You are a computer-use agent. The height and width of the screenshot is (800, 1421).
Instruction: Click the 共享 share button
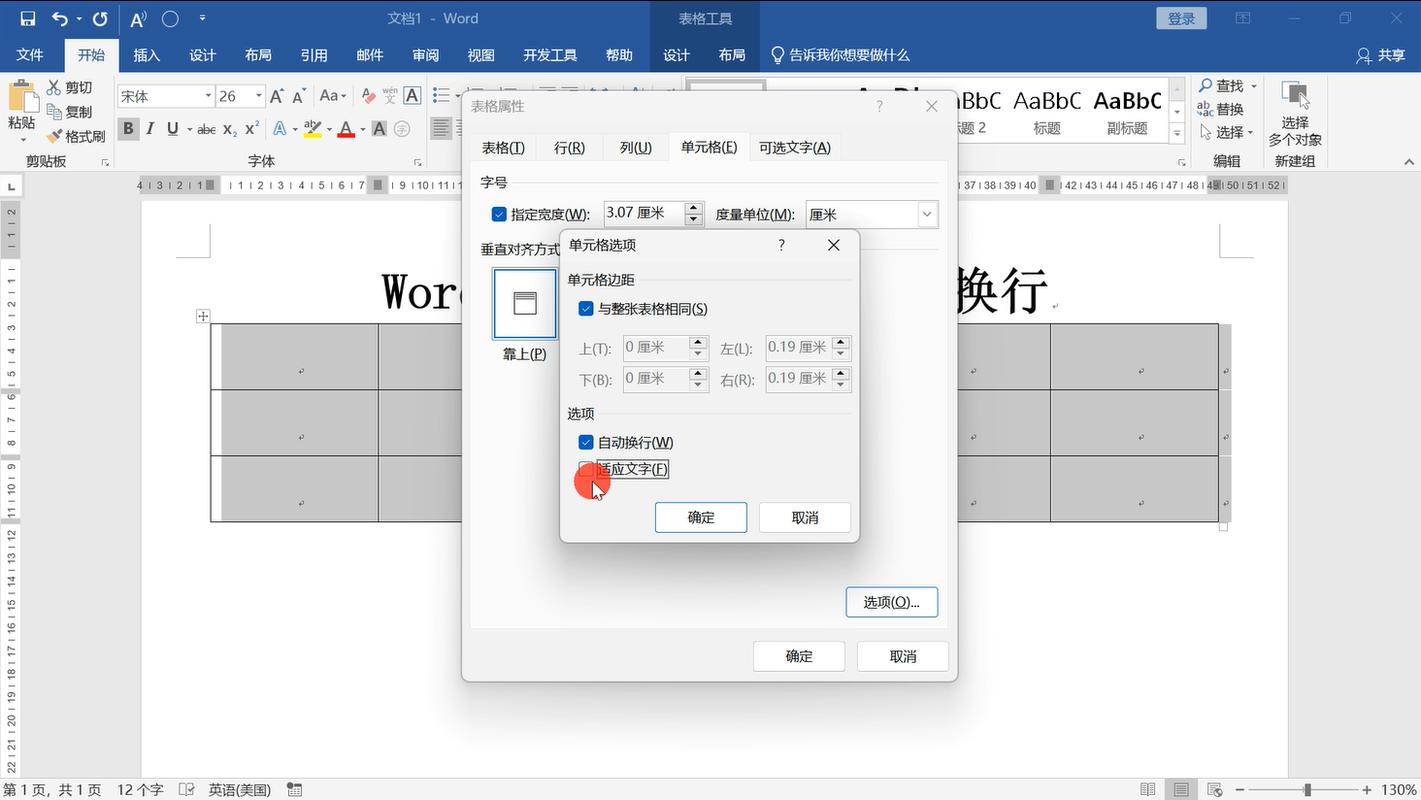coord(1381,55)
